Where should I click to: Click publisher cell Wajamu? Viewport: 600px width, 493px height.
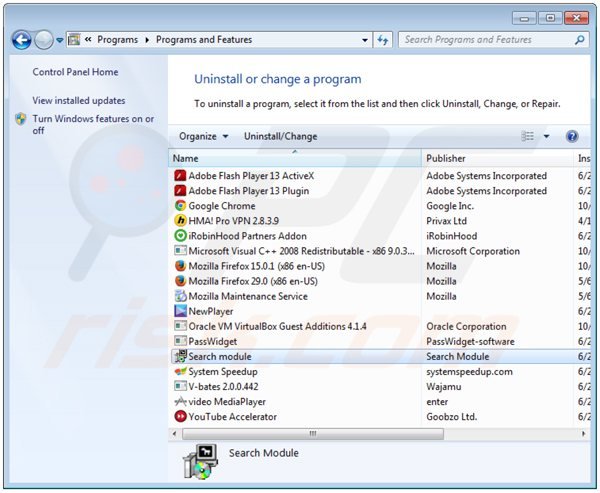444,387
